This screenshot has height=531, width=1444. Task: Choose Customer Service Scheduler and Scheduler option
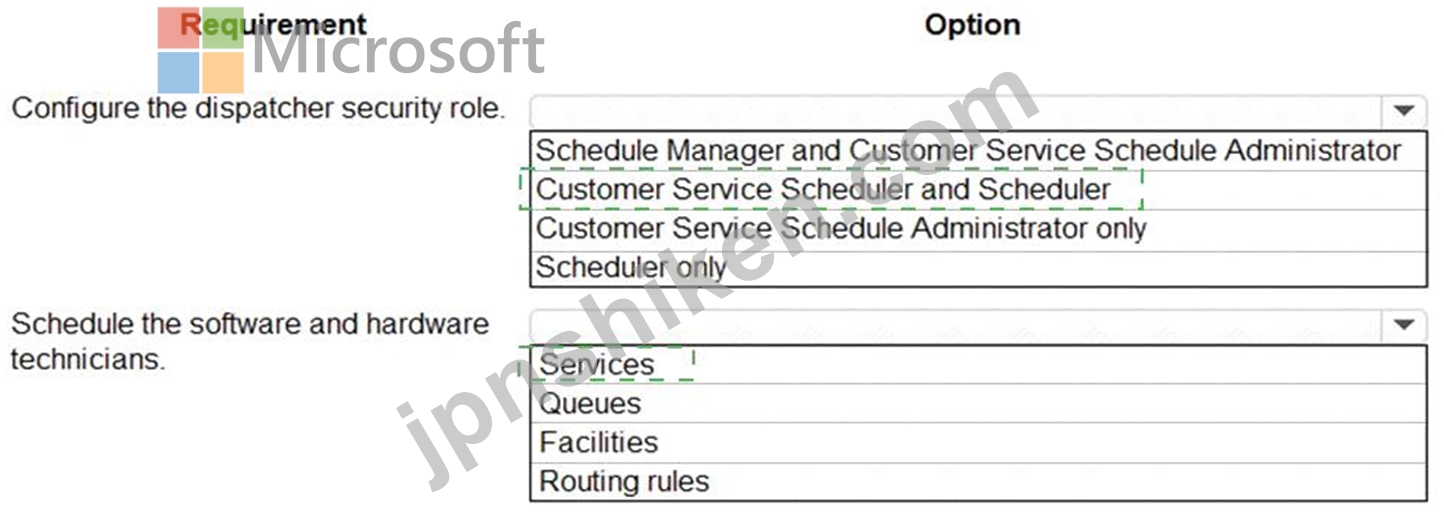pyautogui.click(x=823, y=189)
